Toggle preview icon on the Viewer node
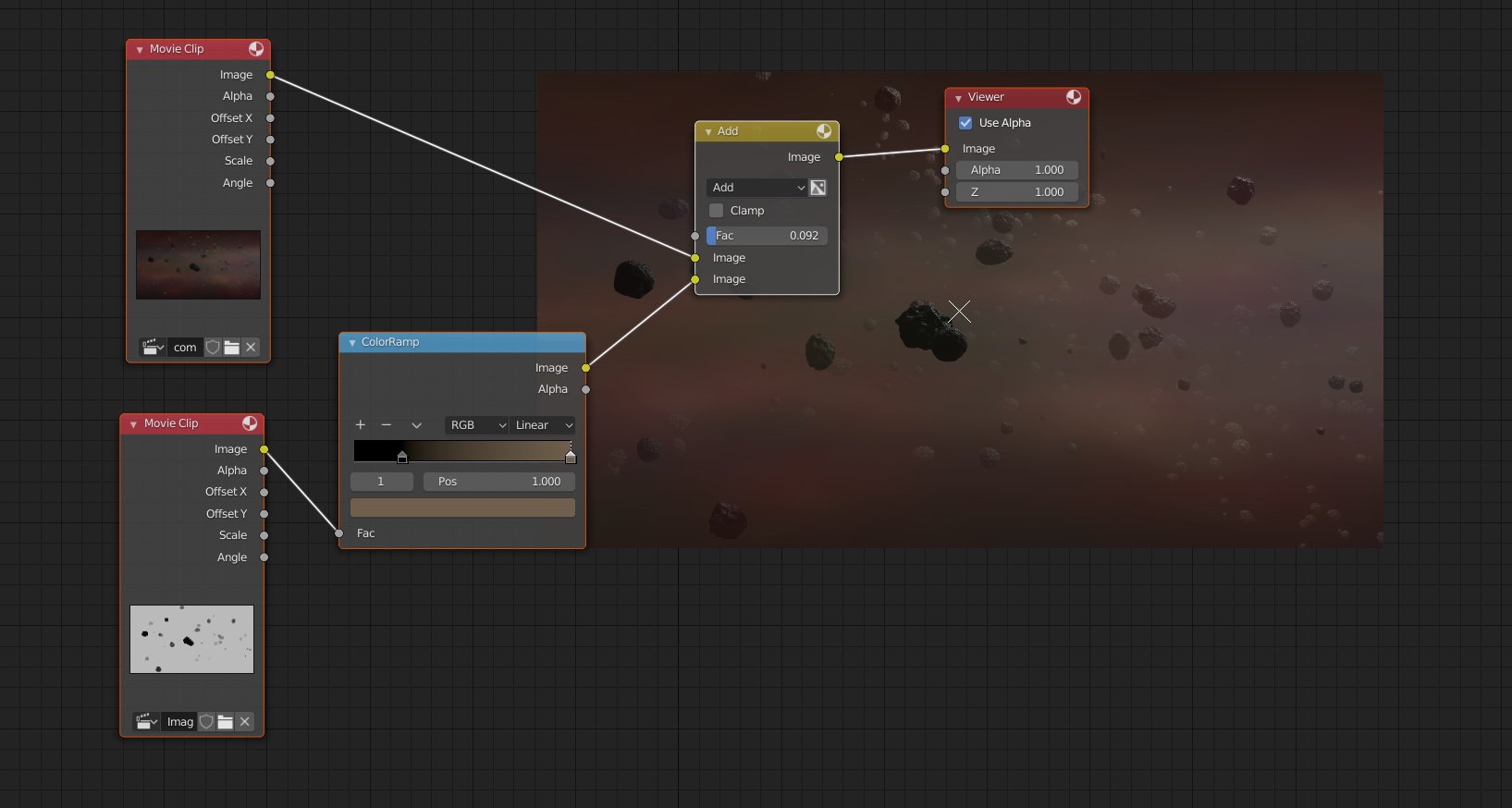The height and width of the screenshot is (808, 1512). click(1074, 97)
